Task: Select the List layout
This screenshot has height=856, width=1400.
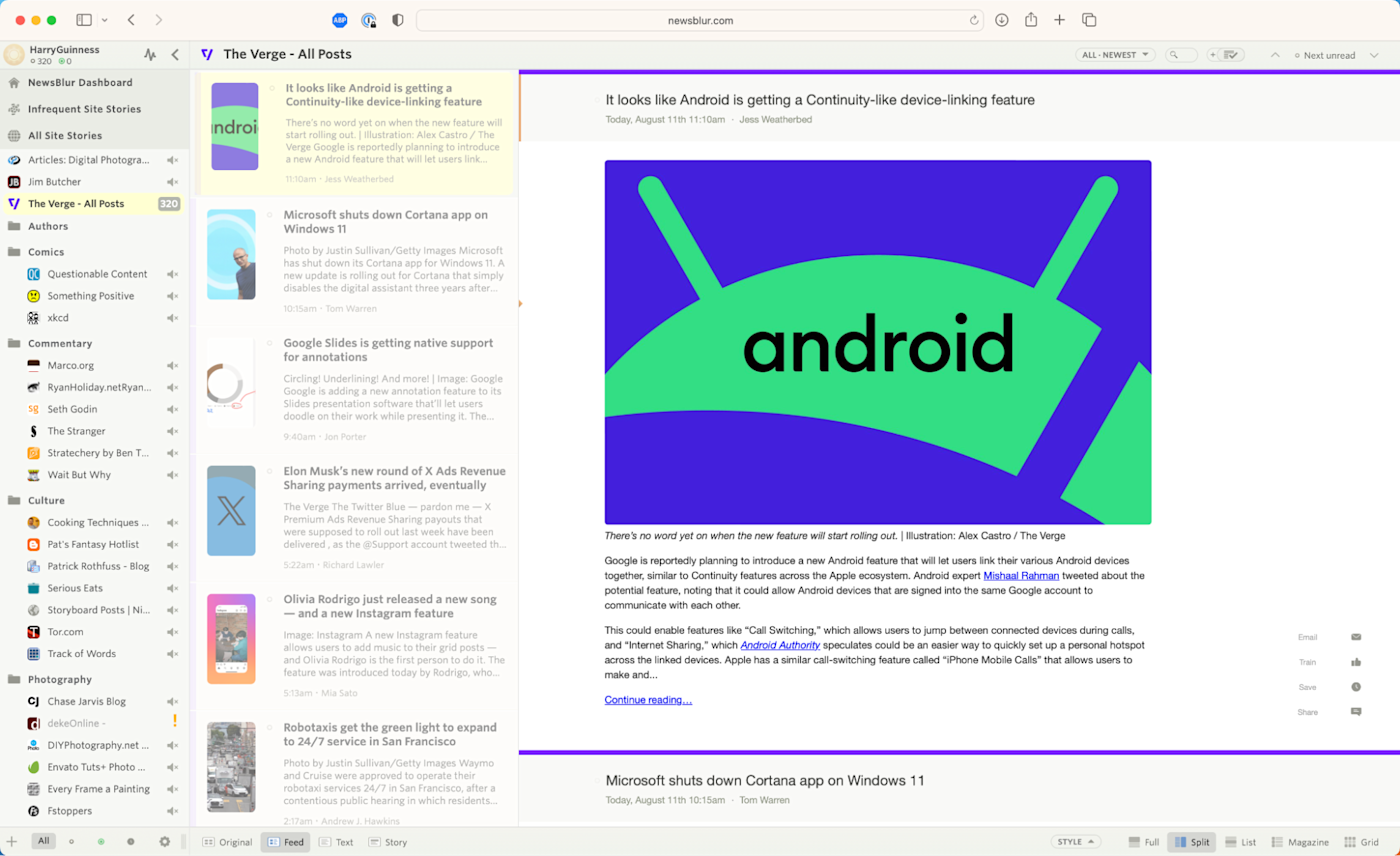Action: (x=1240, y=842)
